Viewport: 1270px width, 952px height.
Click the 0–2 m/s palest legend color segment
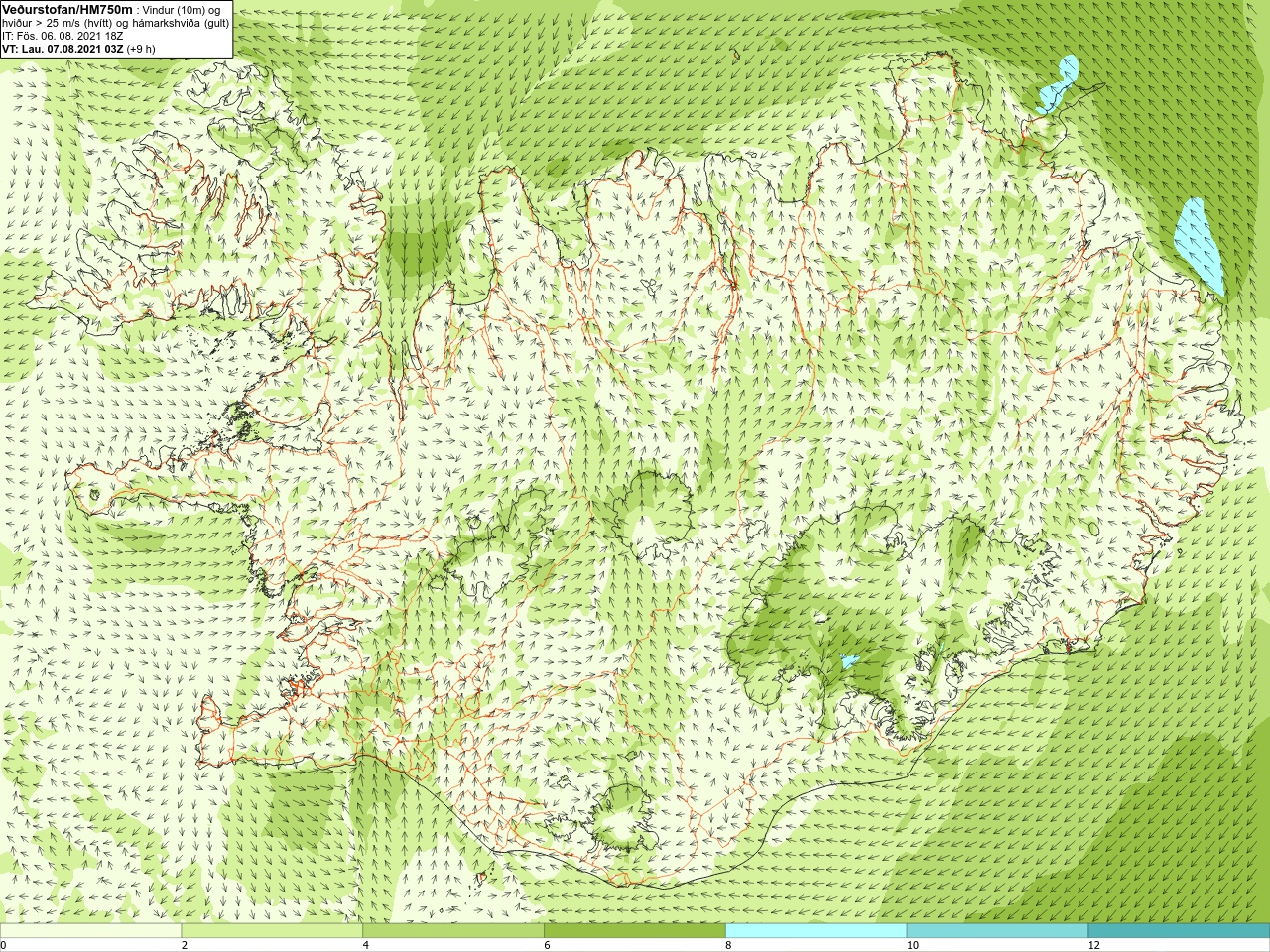coord(91,930)
